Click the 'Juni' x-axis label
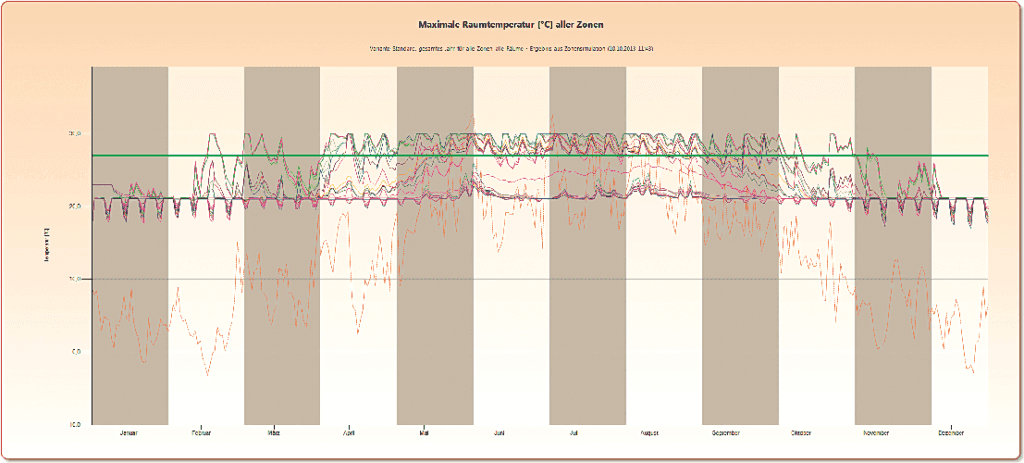 pyautogui.click(x=499, y=434)
